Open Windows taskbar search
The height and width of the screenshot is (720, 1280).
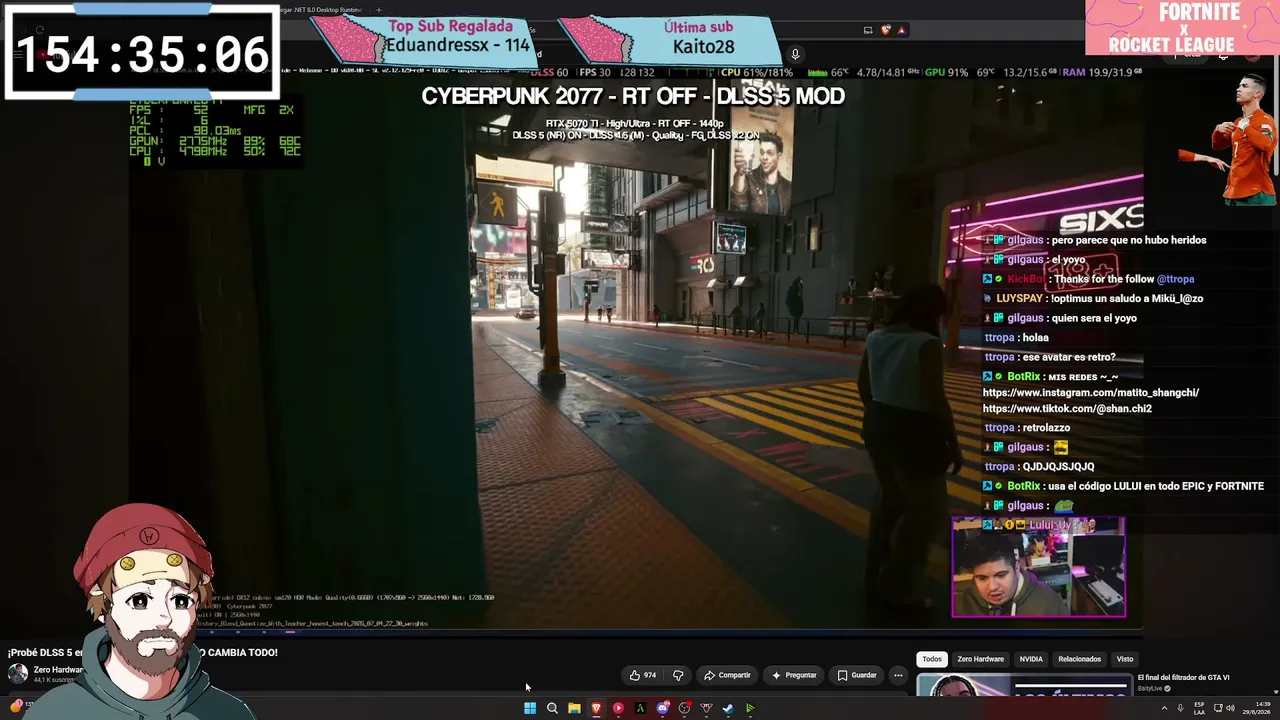click(552, 708)
